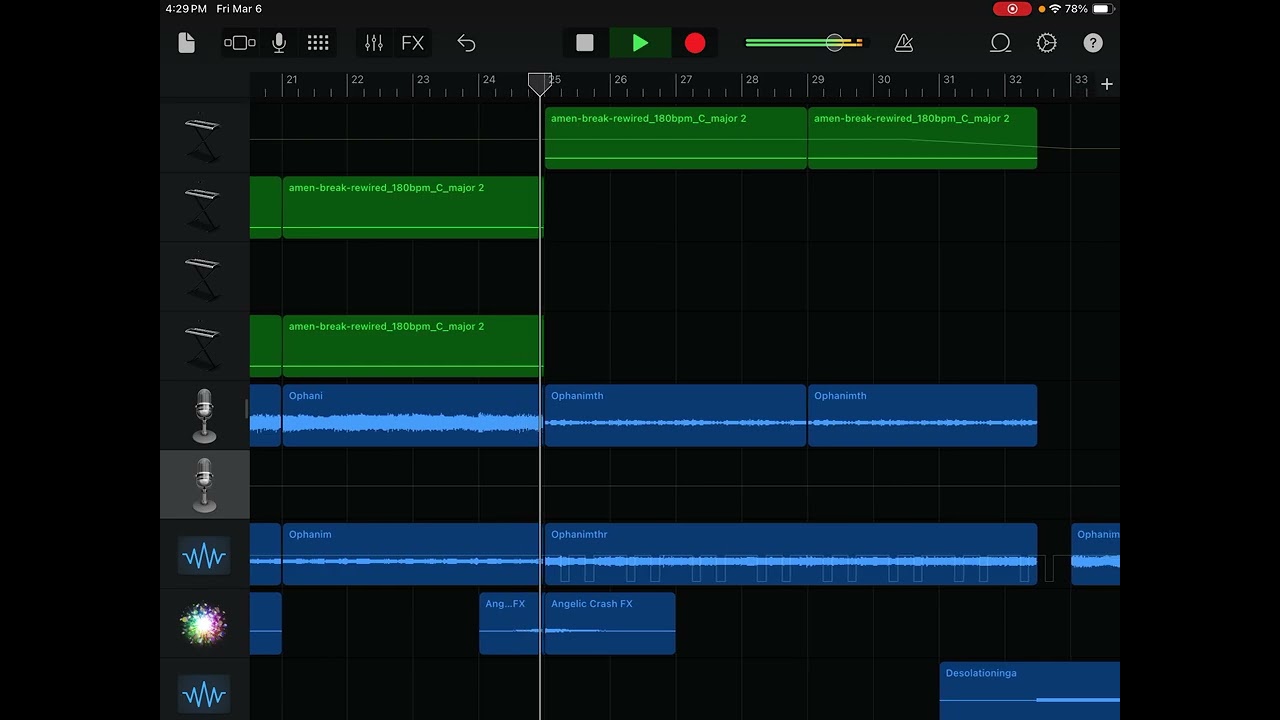Select the empty keyboard track header
This screenshot has width=1280, height=720.
click(x=204, y=277)
